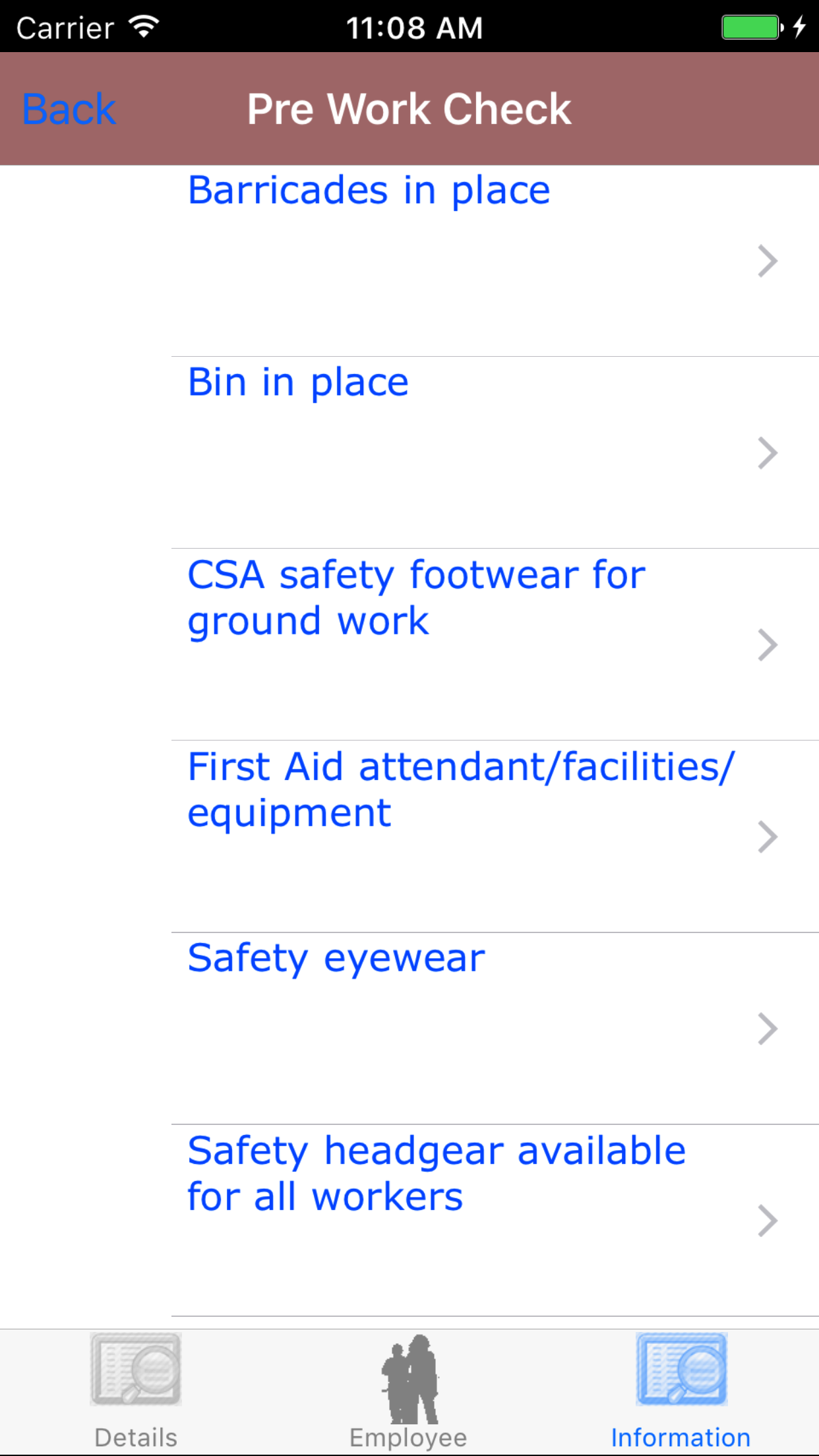Select the Information tab label
Viewport: 819px width, 1456px height.
681,1438
